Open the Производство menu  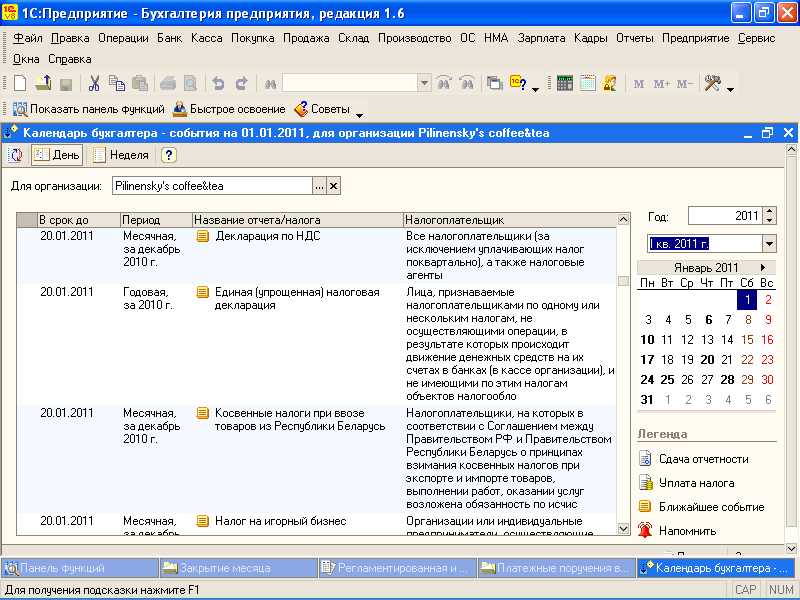(414, 38)
